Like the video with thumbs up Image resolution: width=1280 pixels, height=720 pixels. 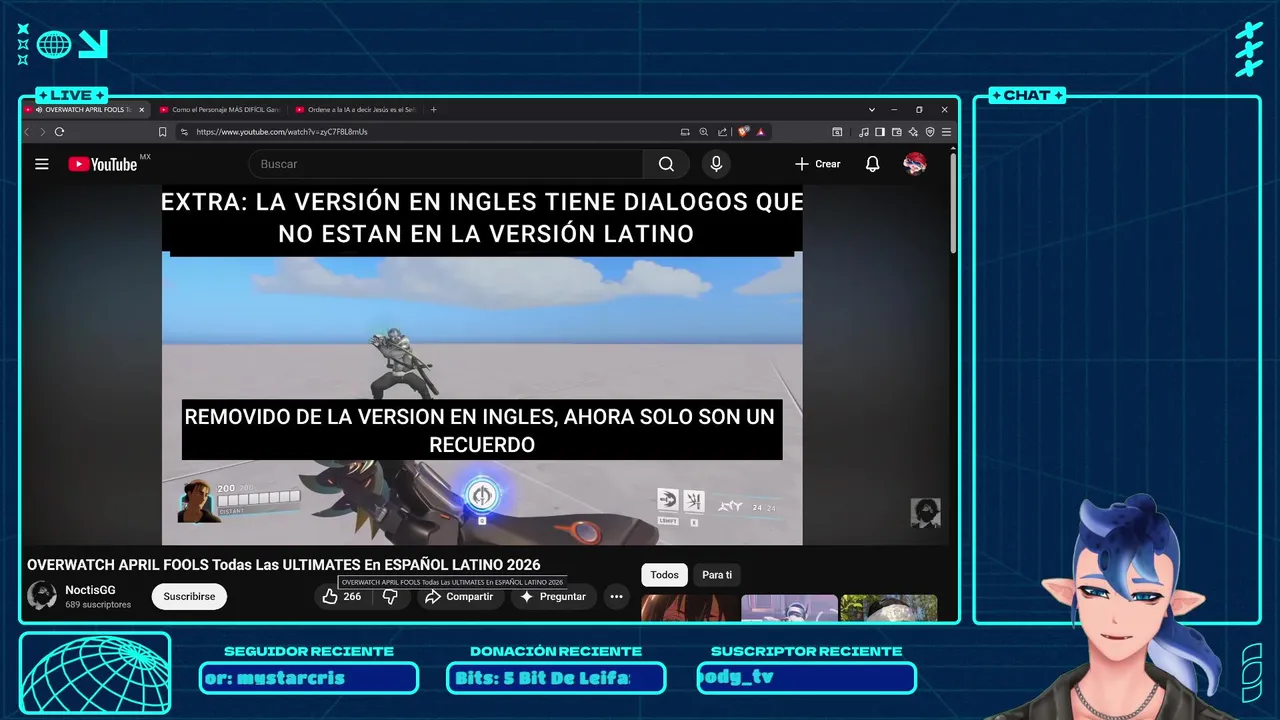coord(342,597)
